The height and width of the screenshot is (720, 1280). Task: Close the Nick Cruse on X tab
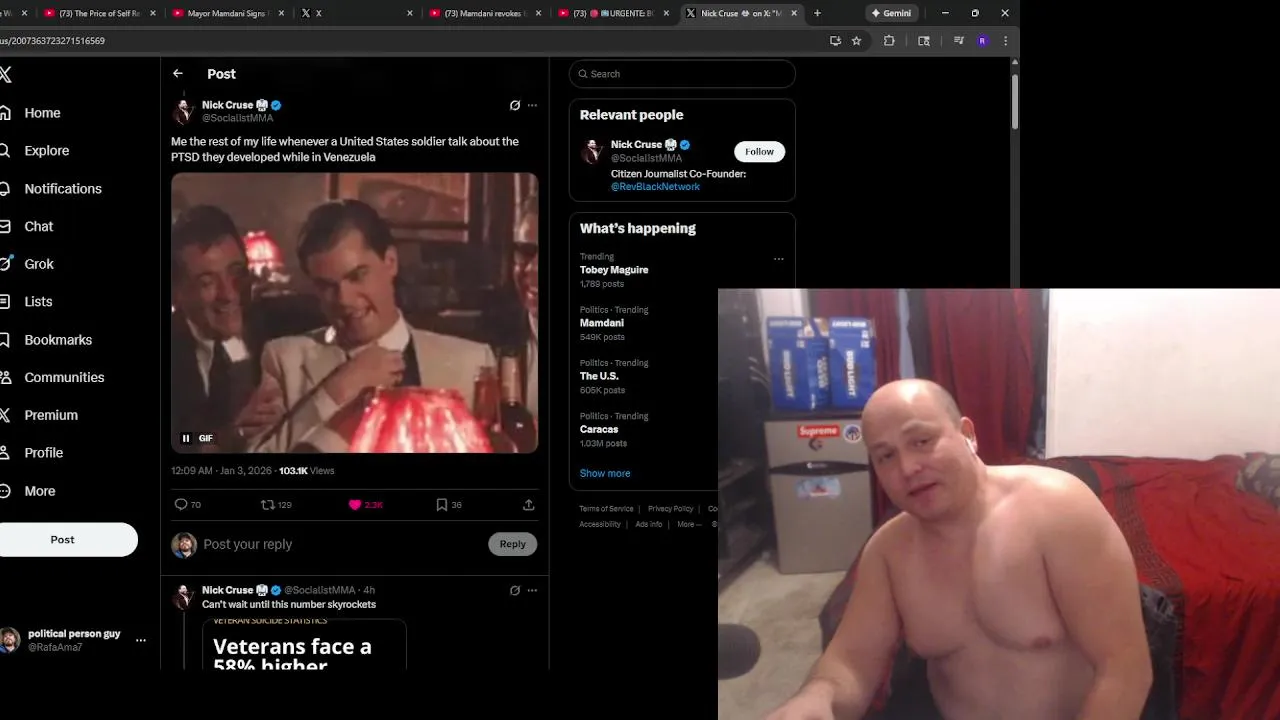tap(794, 13)
